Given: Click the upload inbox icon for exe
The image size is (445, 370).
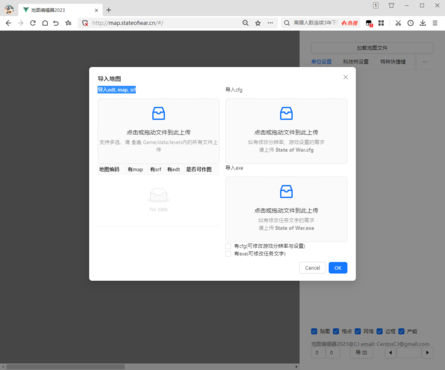Looking at the screenshot, I should (x=286, y=191).
